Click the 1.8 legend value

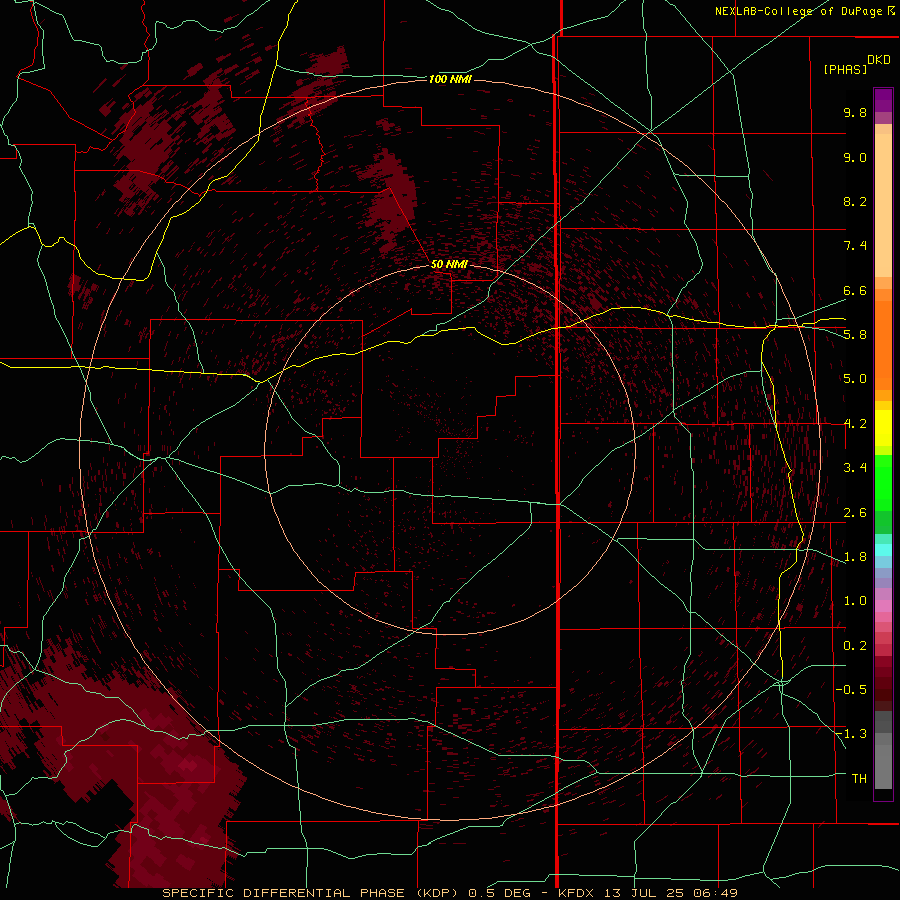click(x=855, y=557)
